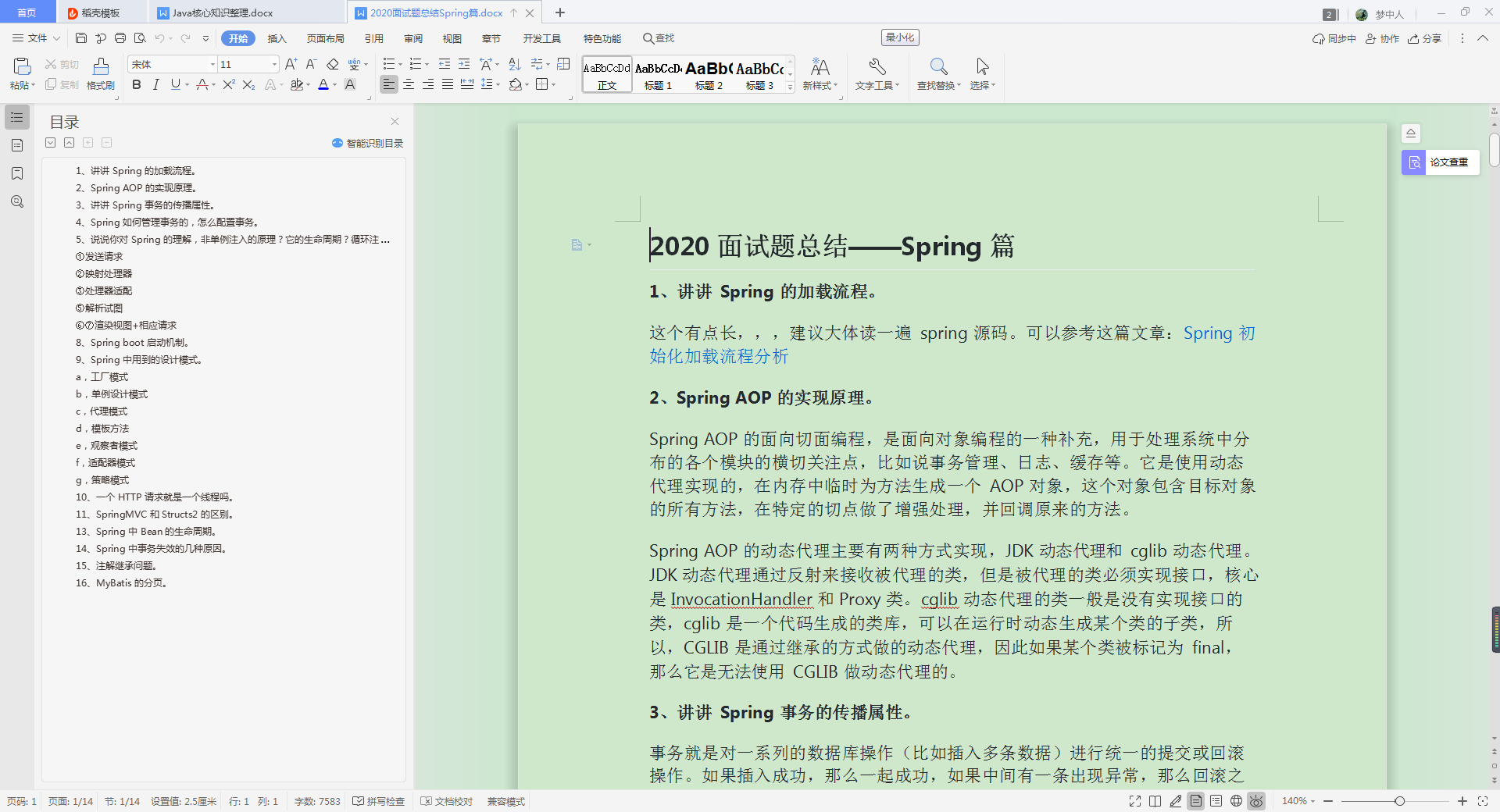1500x812 pixels.
Task: Decrease font size with A- icon
Action: pyautogui.click(x=311, y=64)
